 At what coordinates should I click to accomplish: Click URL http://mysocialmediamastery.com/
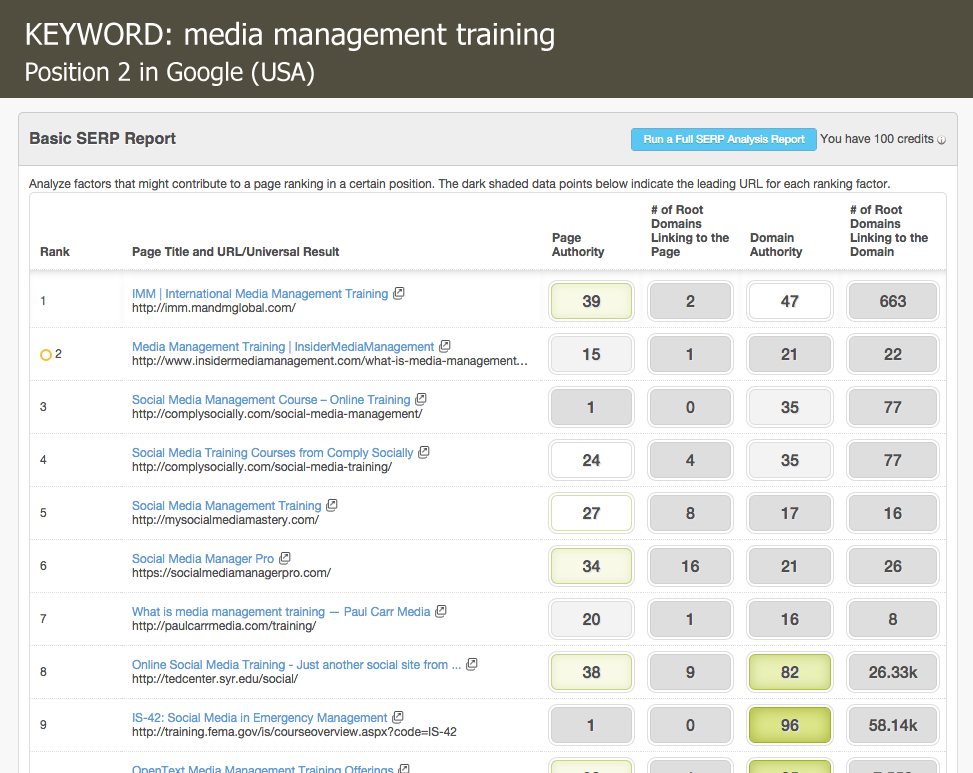[x=225, y=520]
